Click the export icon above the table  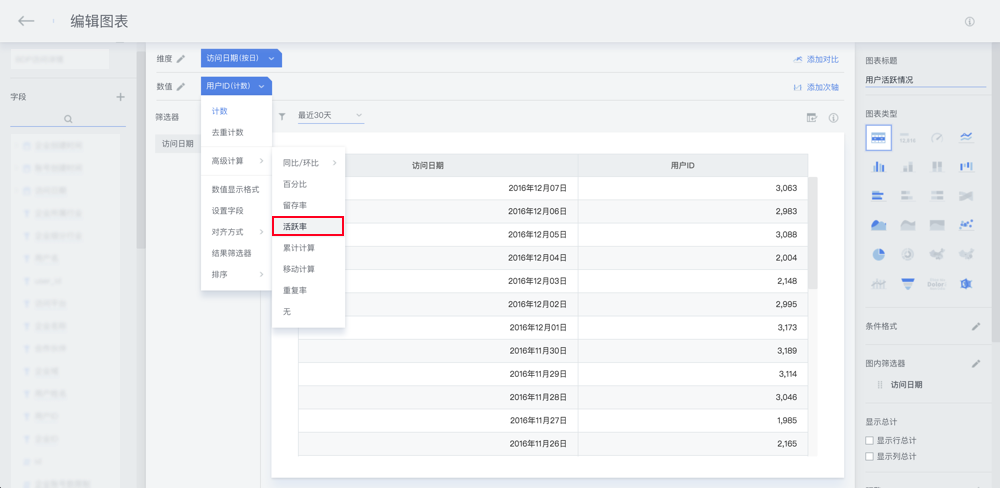[811, 117]
